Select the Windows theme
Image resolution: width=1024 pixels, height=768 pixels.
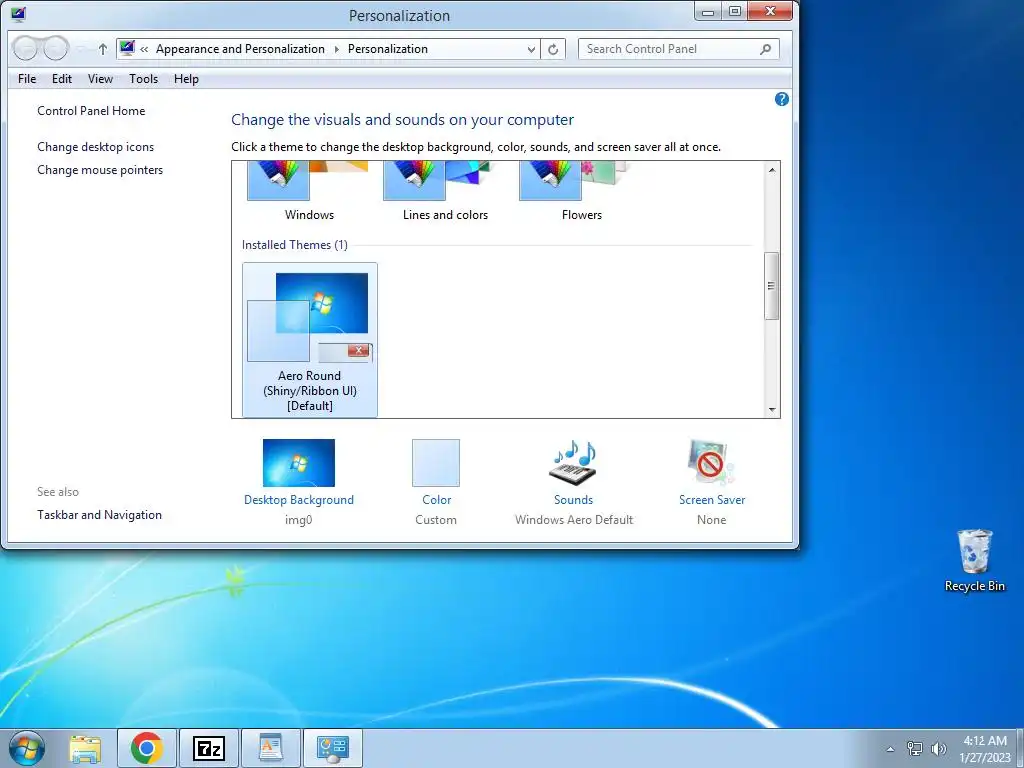pyautogui.click(x=309, y=191)
